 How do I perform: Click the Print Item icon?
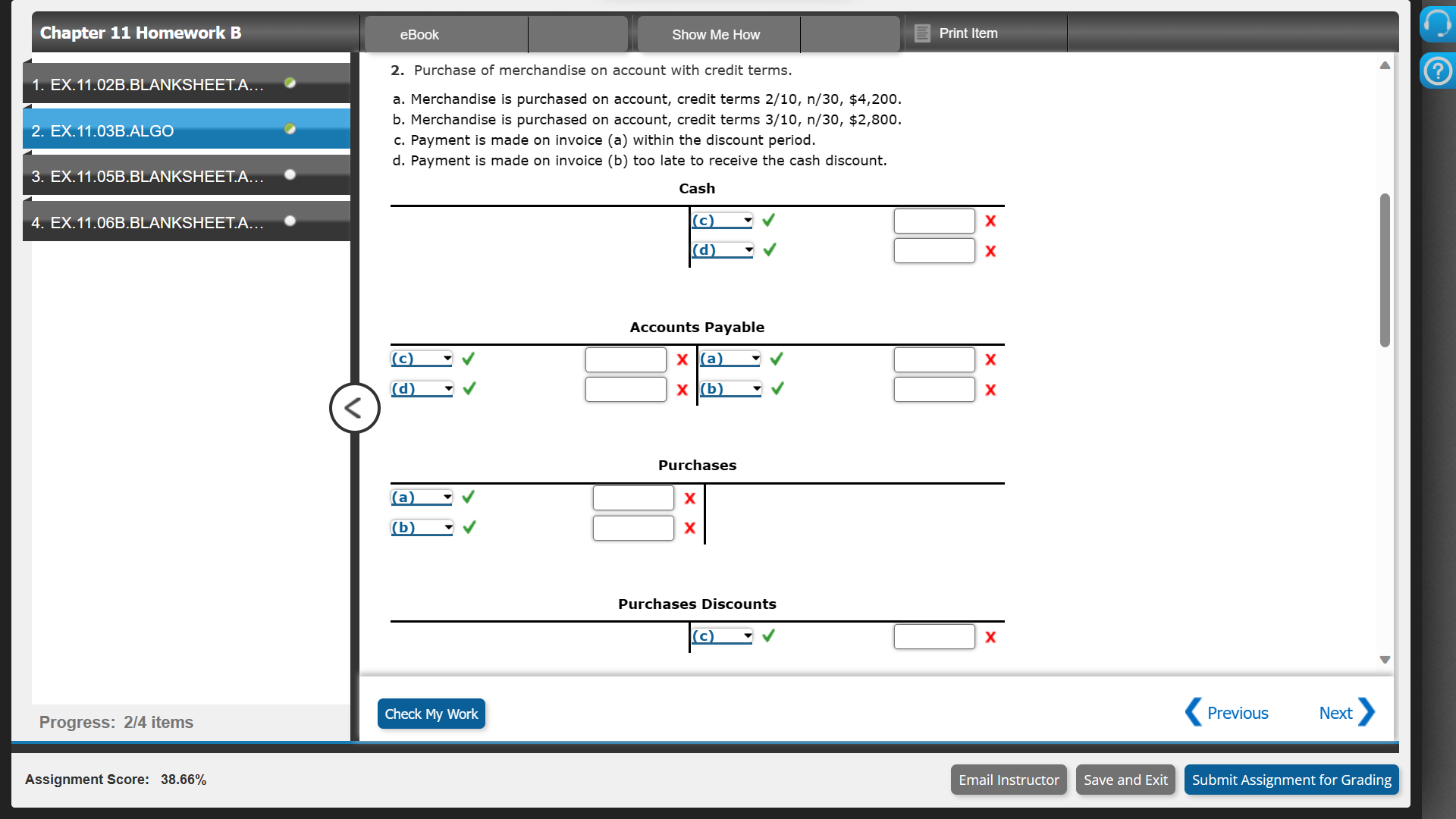[x=922, y=33]
